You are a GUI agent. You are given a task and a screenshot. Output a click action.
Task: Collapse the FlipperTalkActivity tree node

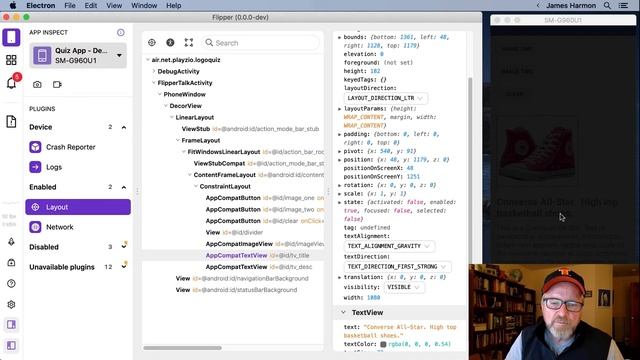(154, 82)
